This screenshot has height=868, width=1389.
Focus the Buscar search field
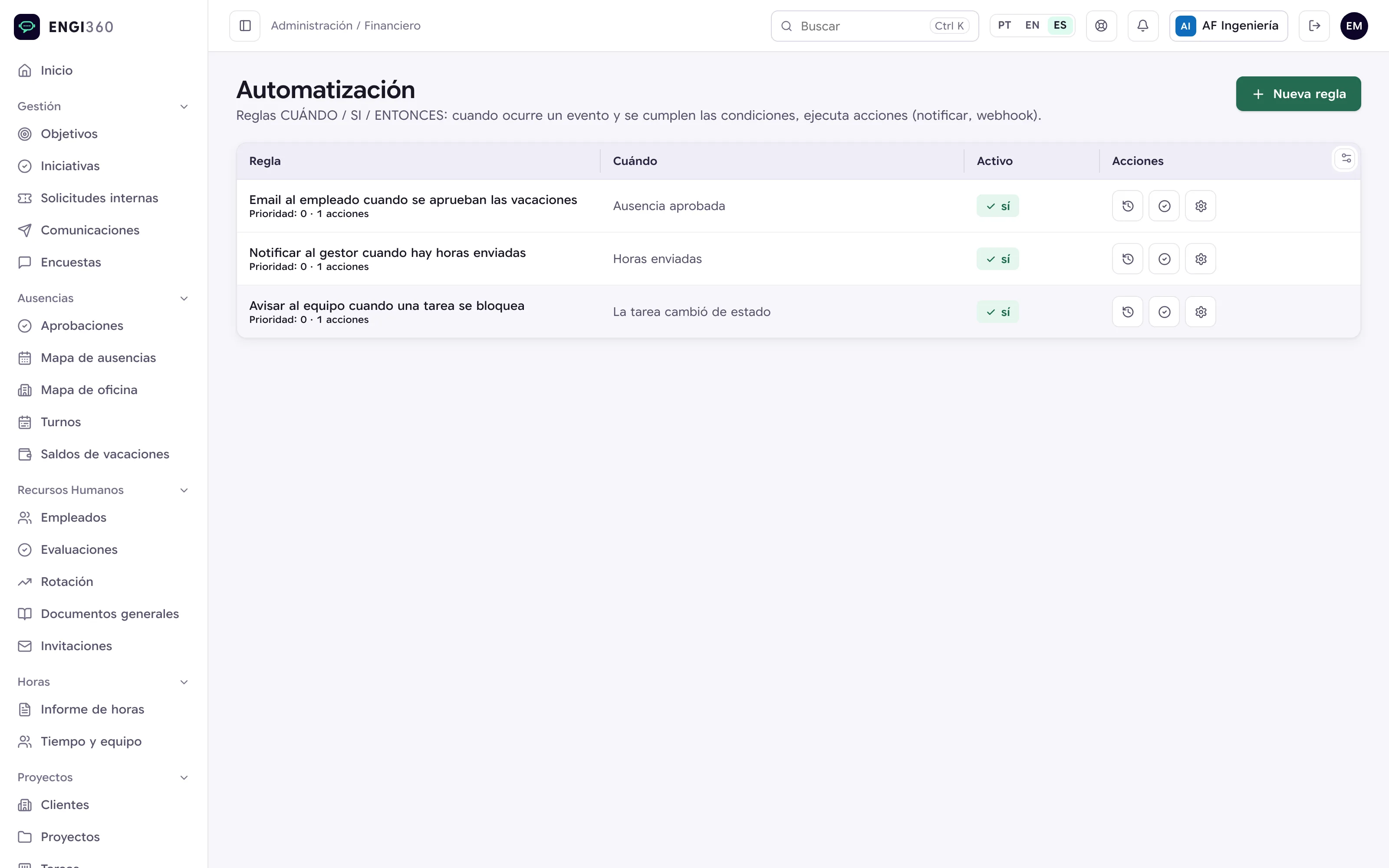(874, 26)
